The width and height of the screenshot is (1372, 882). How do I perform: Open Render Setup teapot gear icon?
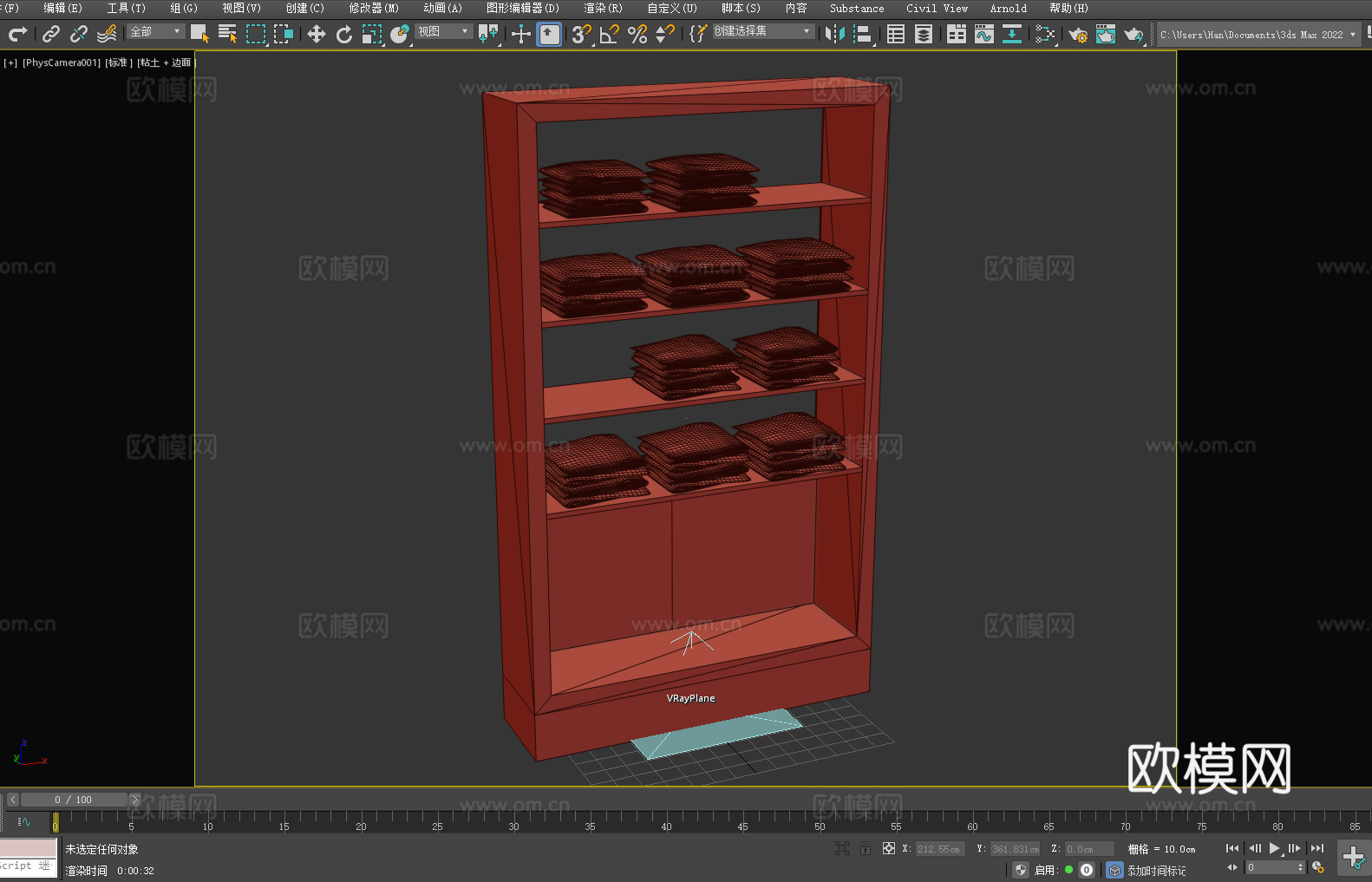pyautogui.click(x=1078, y=34)
